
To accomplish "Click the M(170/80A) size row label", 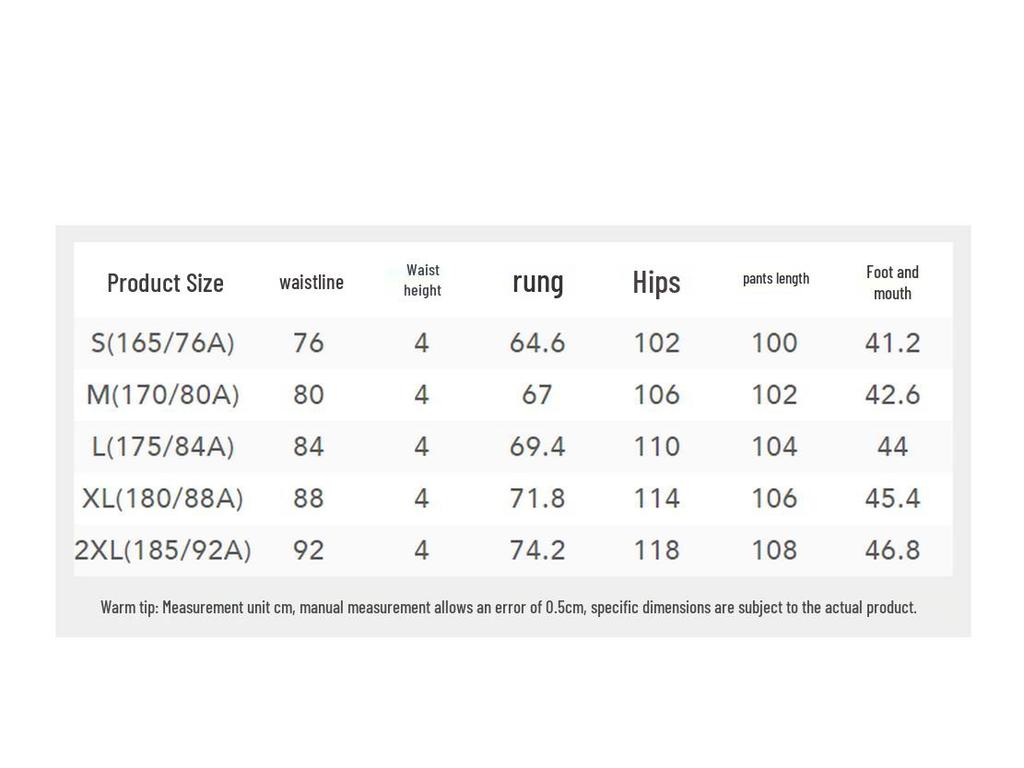I will (x=163, y=395).
